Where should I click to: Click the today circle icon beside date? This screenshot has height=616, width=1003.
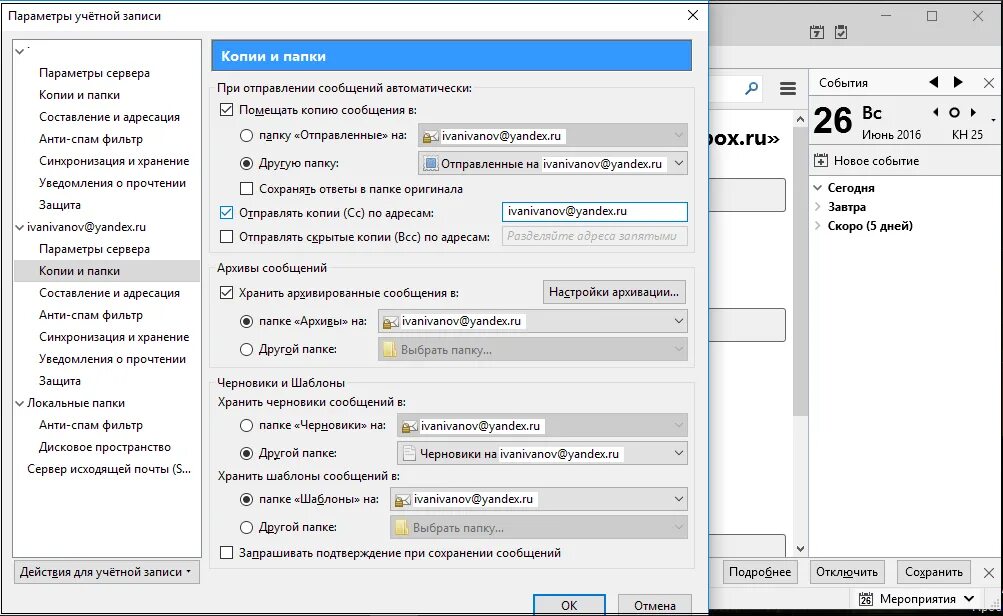coord(954,113)
